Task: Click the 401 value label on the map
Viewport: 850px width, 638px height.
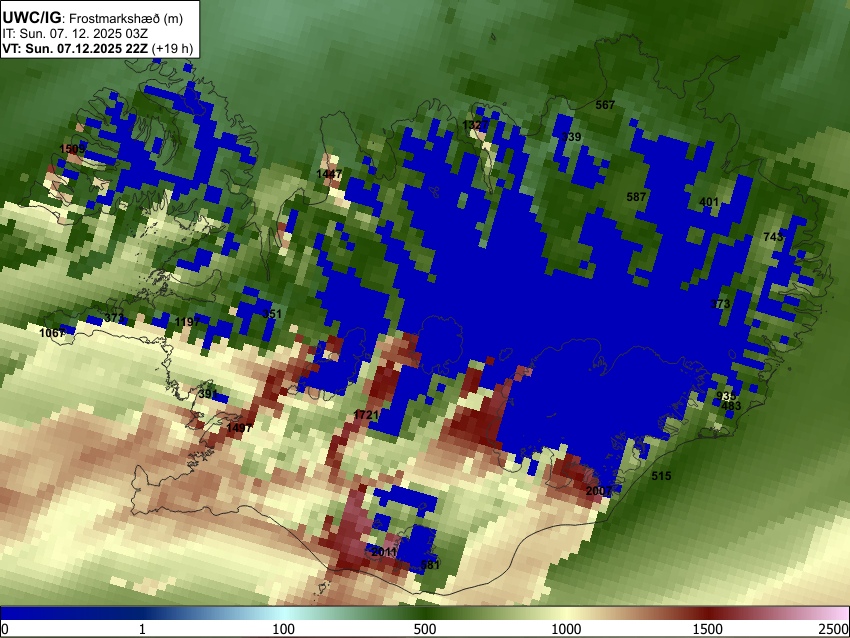Action: pos(709,202)
